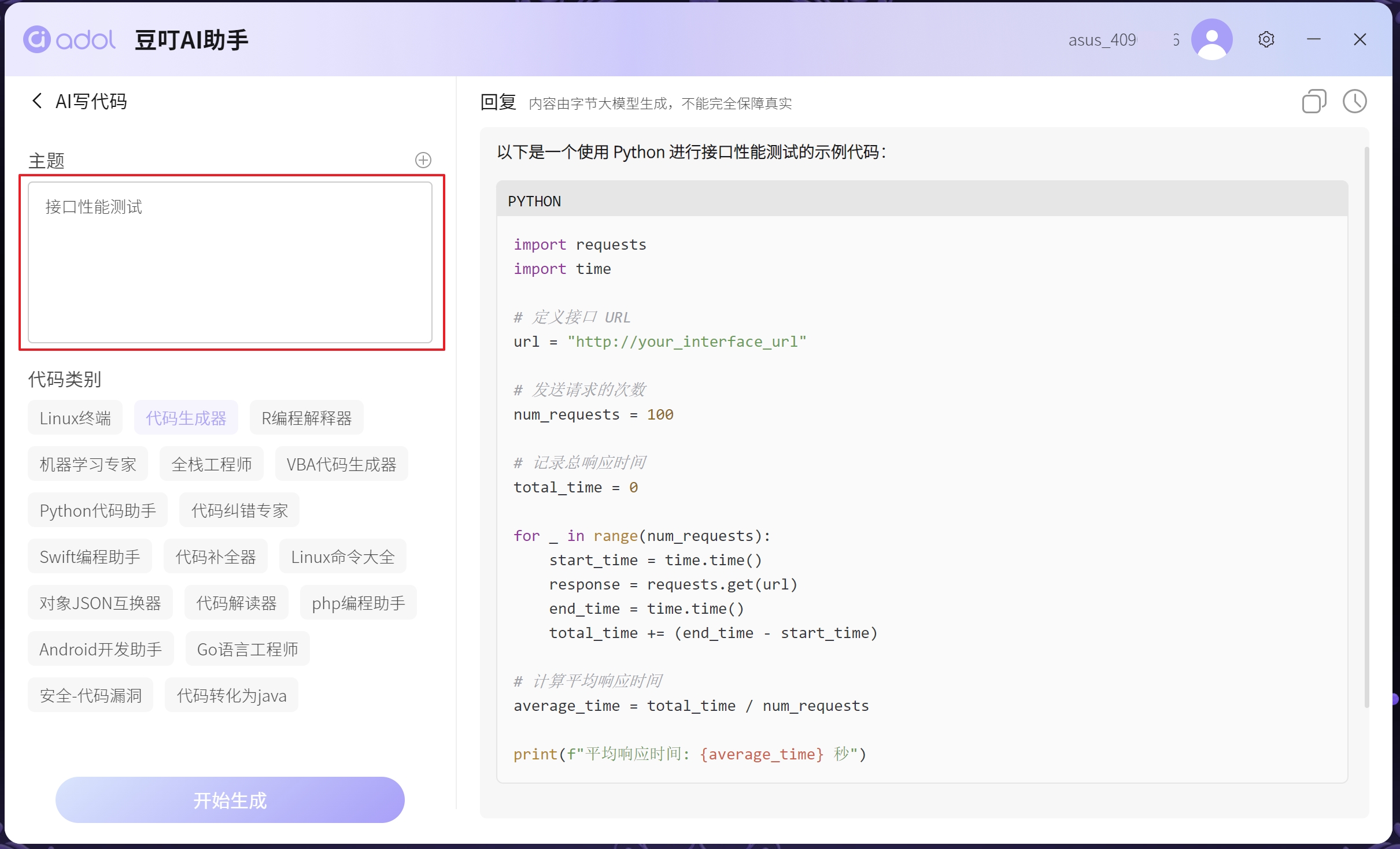The height and width of the screenshot is (849, 1400).
Task: Focus the 主题 text input box
Action: (x=230, y=262)
